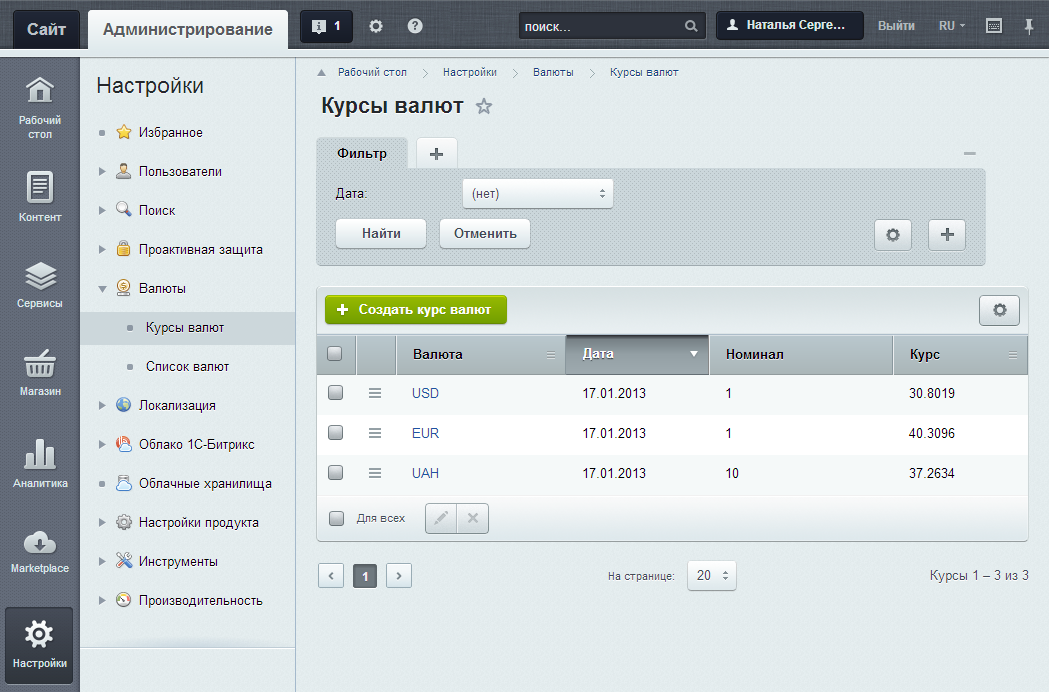
Task: Toggle the select-all header checkbox
Action: coord(335,354)
